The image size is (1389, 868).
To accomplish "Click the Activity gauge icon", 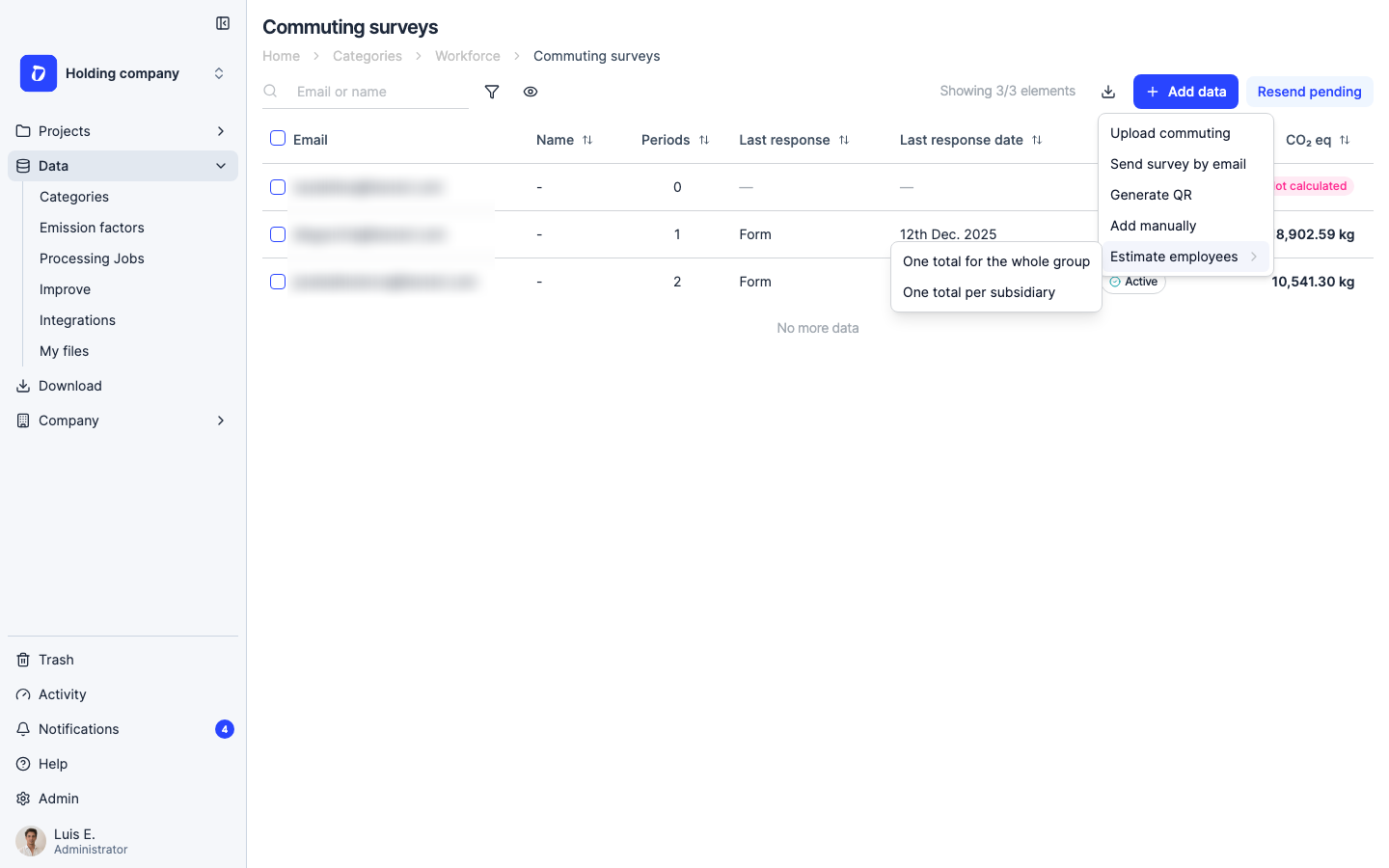I will pyautogui.click(x=23, y=694).
